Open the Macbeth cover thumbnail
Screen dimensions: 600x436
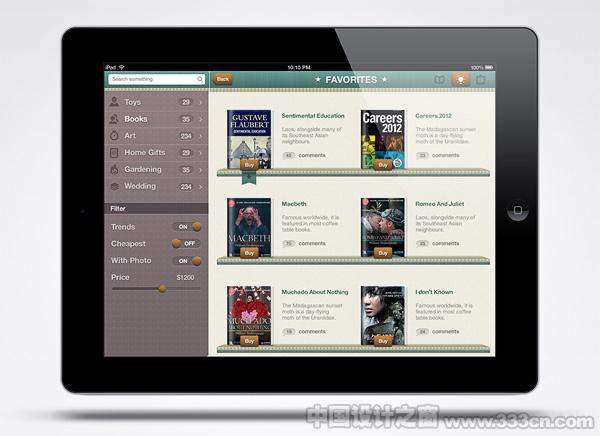[249, 227]
